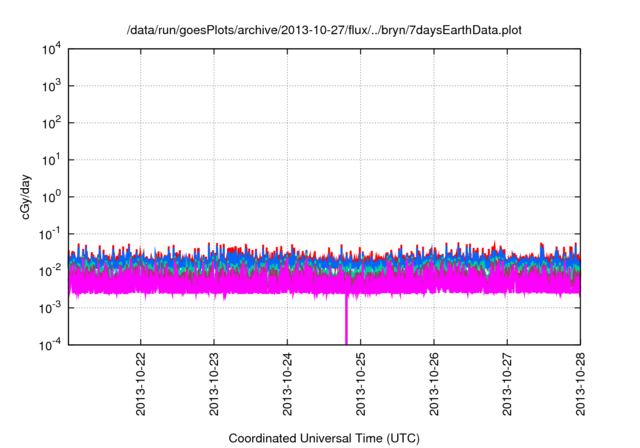Click the 2013-10-28 date tick label

coord(580,384)
